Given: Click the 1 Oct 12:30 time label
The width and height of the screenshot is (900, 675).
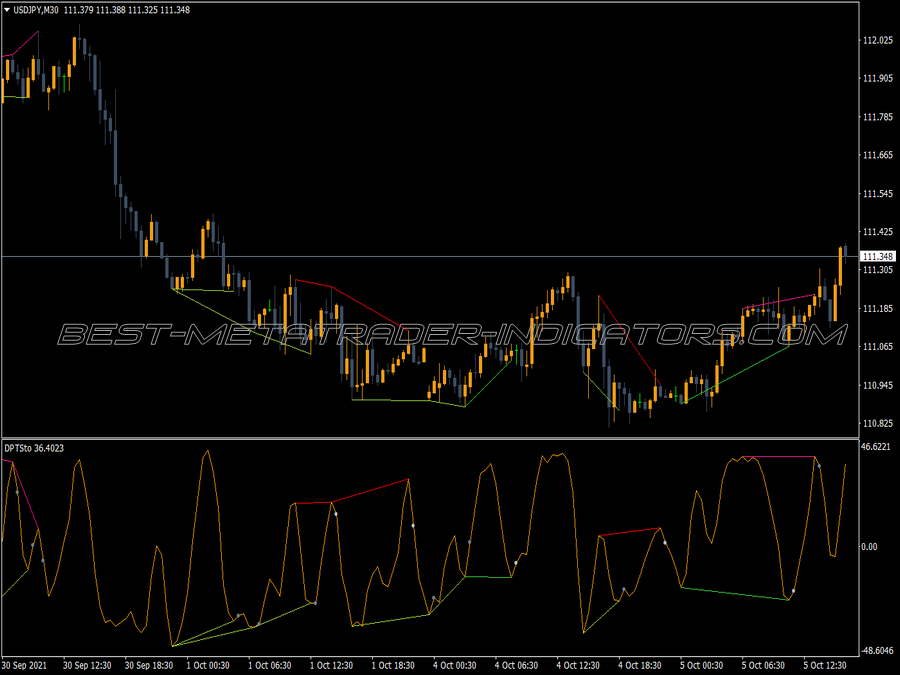Looking at the screenshot, I should 331,665.
